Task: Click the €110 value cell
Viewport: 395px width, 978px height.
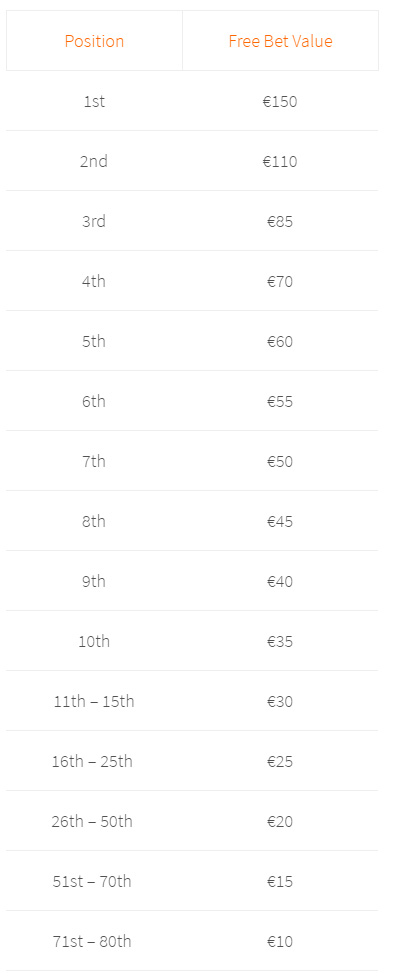Action: (x=280, y=162)
